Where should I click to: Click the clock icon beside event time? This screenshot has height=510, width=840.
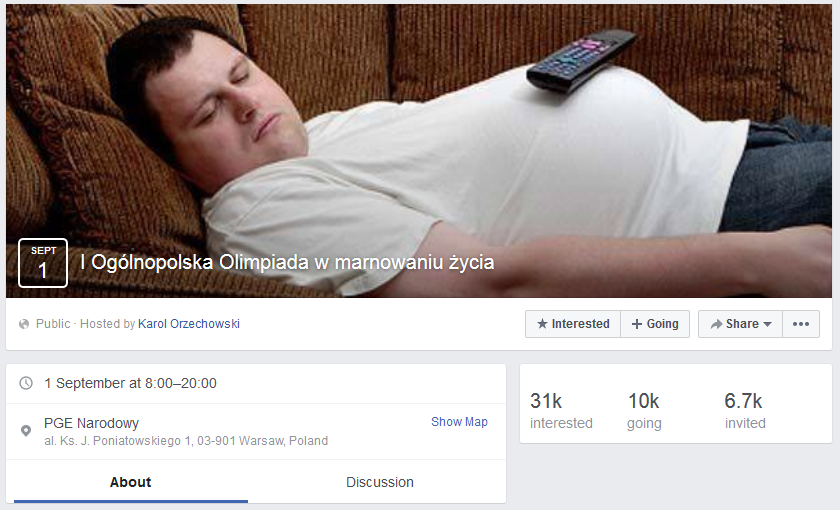pyautogui.click(x=26, y=383)
